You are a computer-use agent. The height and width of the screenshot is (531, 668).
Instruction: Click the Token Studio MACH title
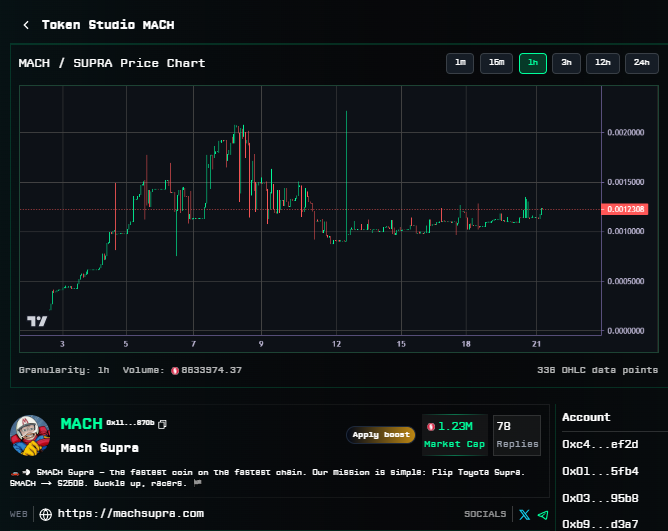click(108, 25)
